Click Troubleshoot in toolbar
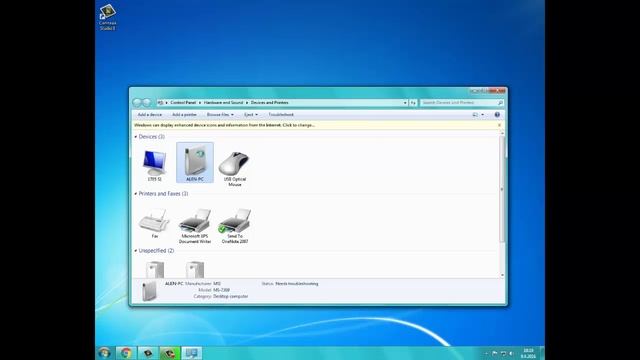 [x=281, y=115]
